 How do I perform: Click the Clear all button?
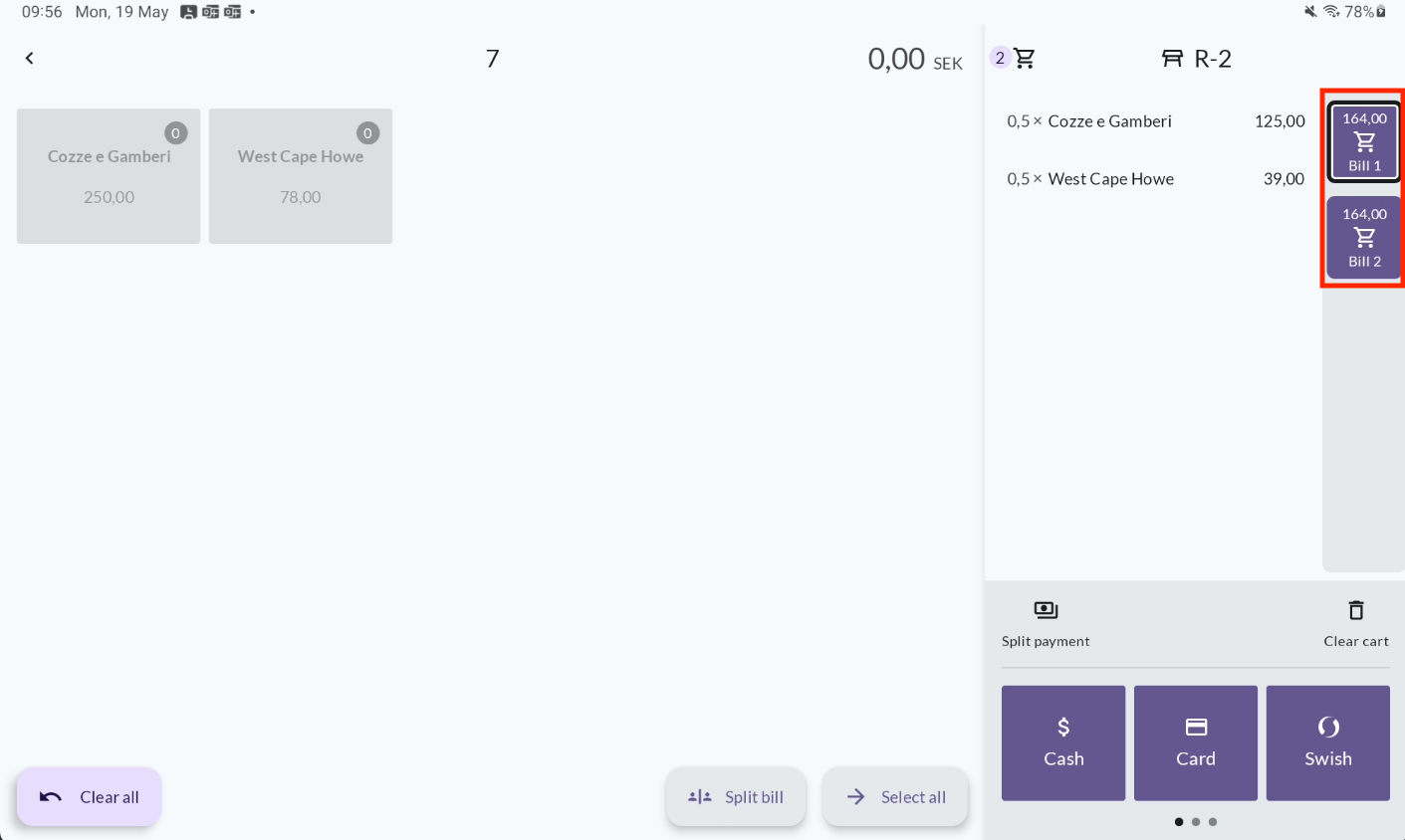click(89, 796)
